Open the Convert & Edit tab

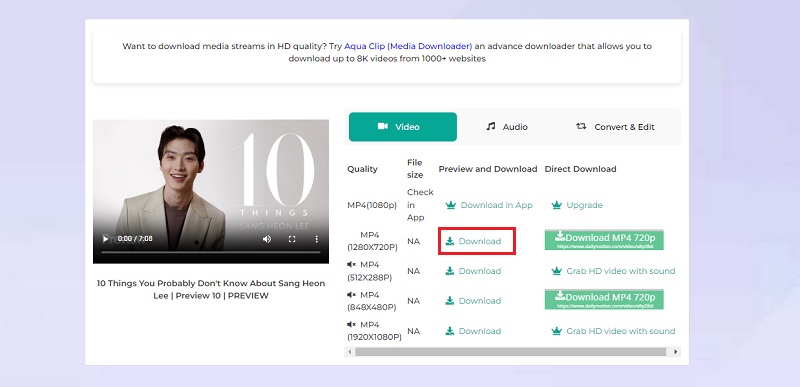[615, 127]
